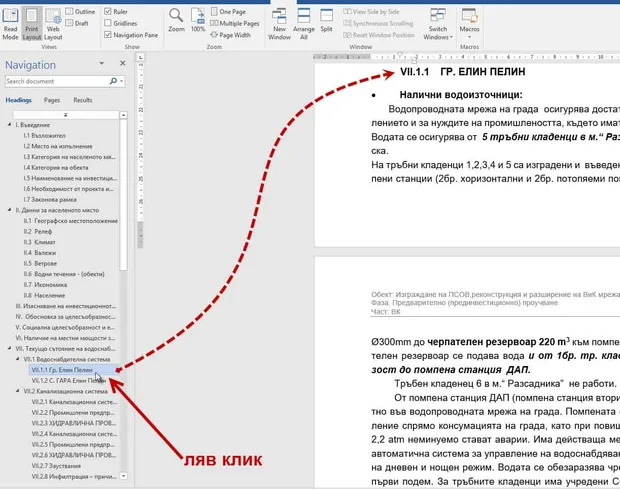The height and width of the screenshot is (489, 620).
Task: Uncheck the Navigation Pane checkbox
Action: [x=108, y=35]
